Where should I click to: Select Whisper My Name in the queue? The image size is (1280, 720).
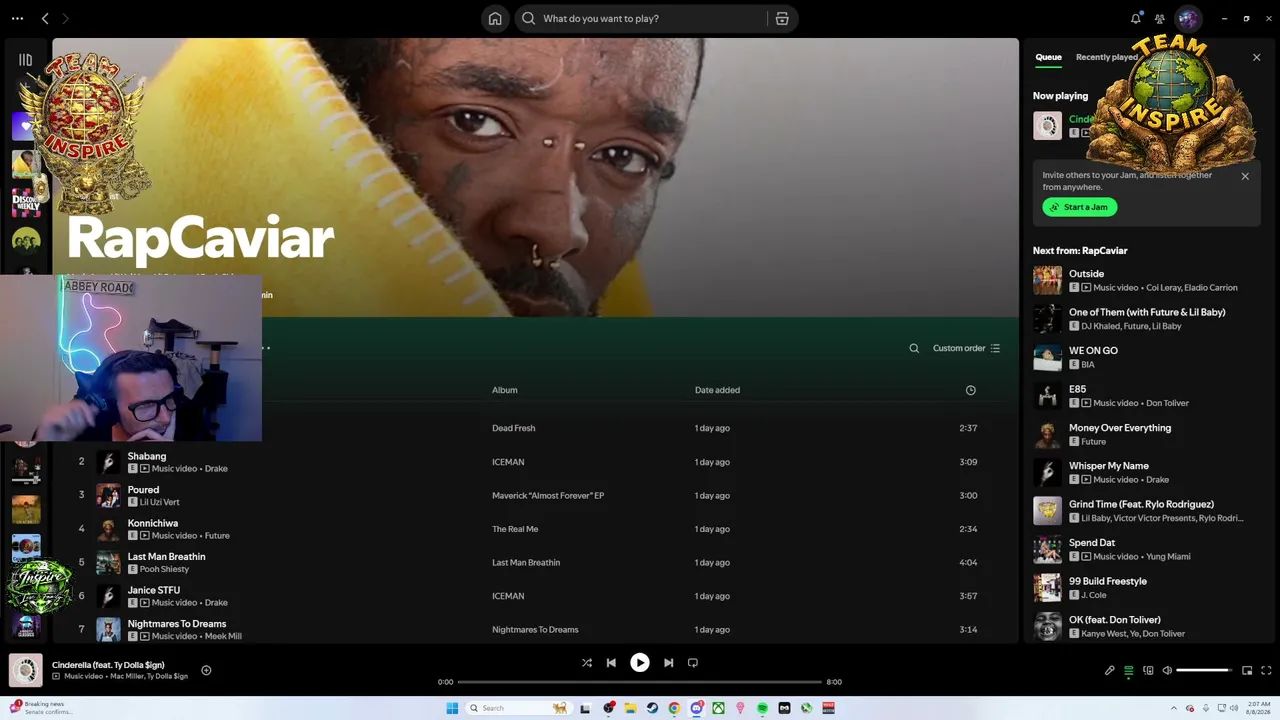tap(1145, 472)
